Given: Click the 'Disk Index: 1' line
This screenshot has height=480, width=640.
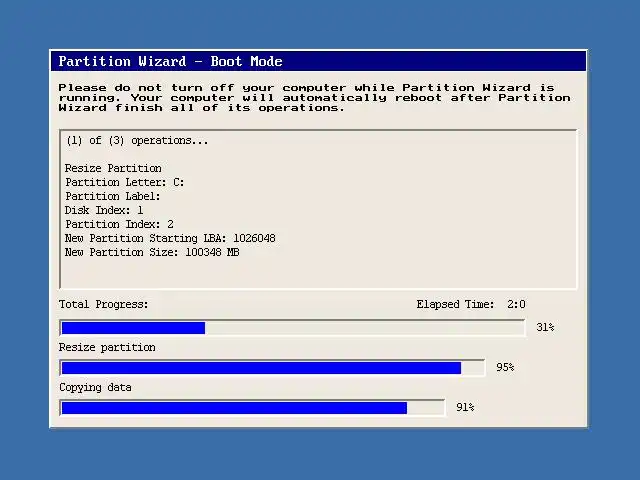Looking at the screenshot, I should [104, 210].
